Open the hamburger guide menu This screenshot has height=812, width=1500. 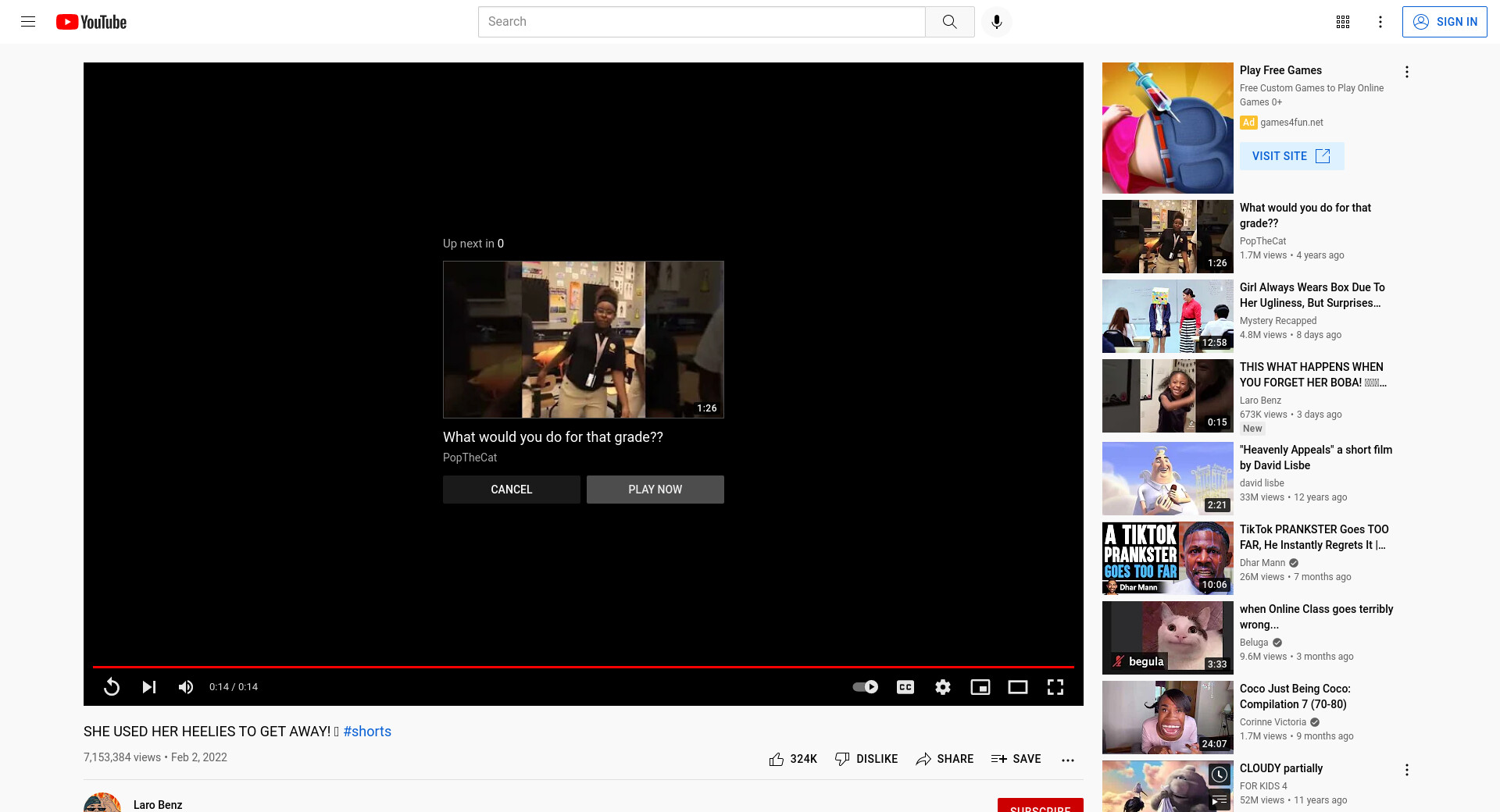coord(28,22)
